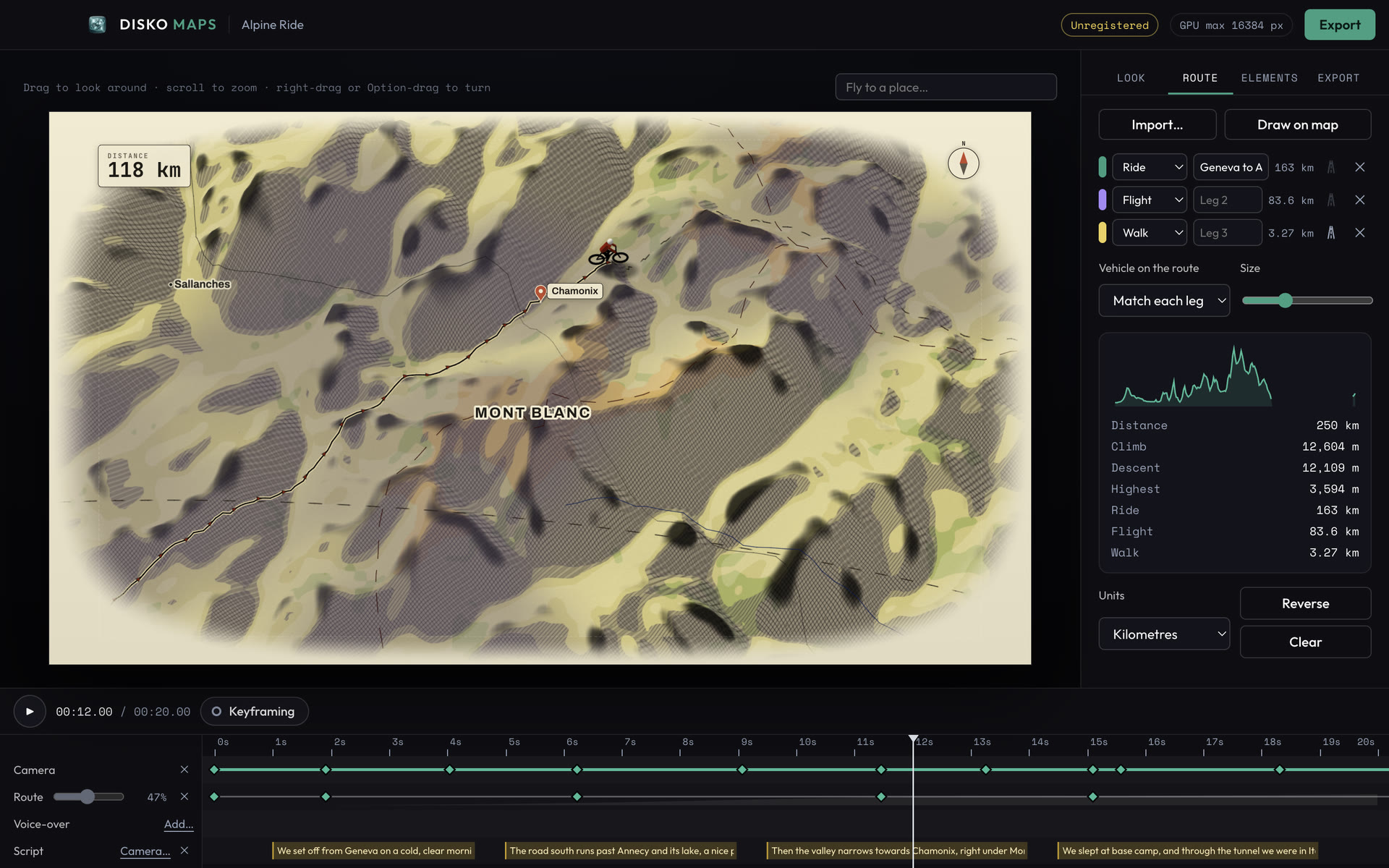Remove the Ride leg with its X

pyautogui.click(x=1359, y=167)
